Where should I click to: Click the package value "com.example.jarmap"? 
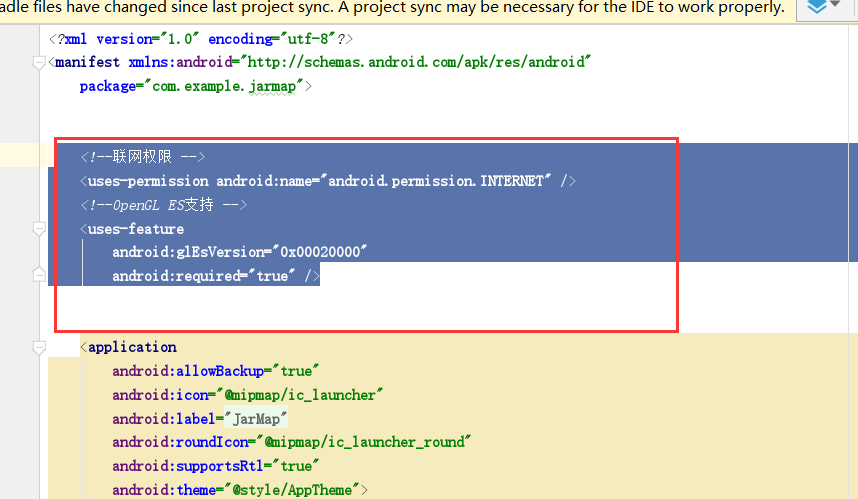coord(224,86)
